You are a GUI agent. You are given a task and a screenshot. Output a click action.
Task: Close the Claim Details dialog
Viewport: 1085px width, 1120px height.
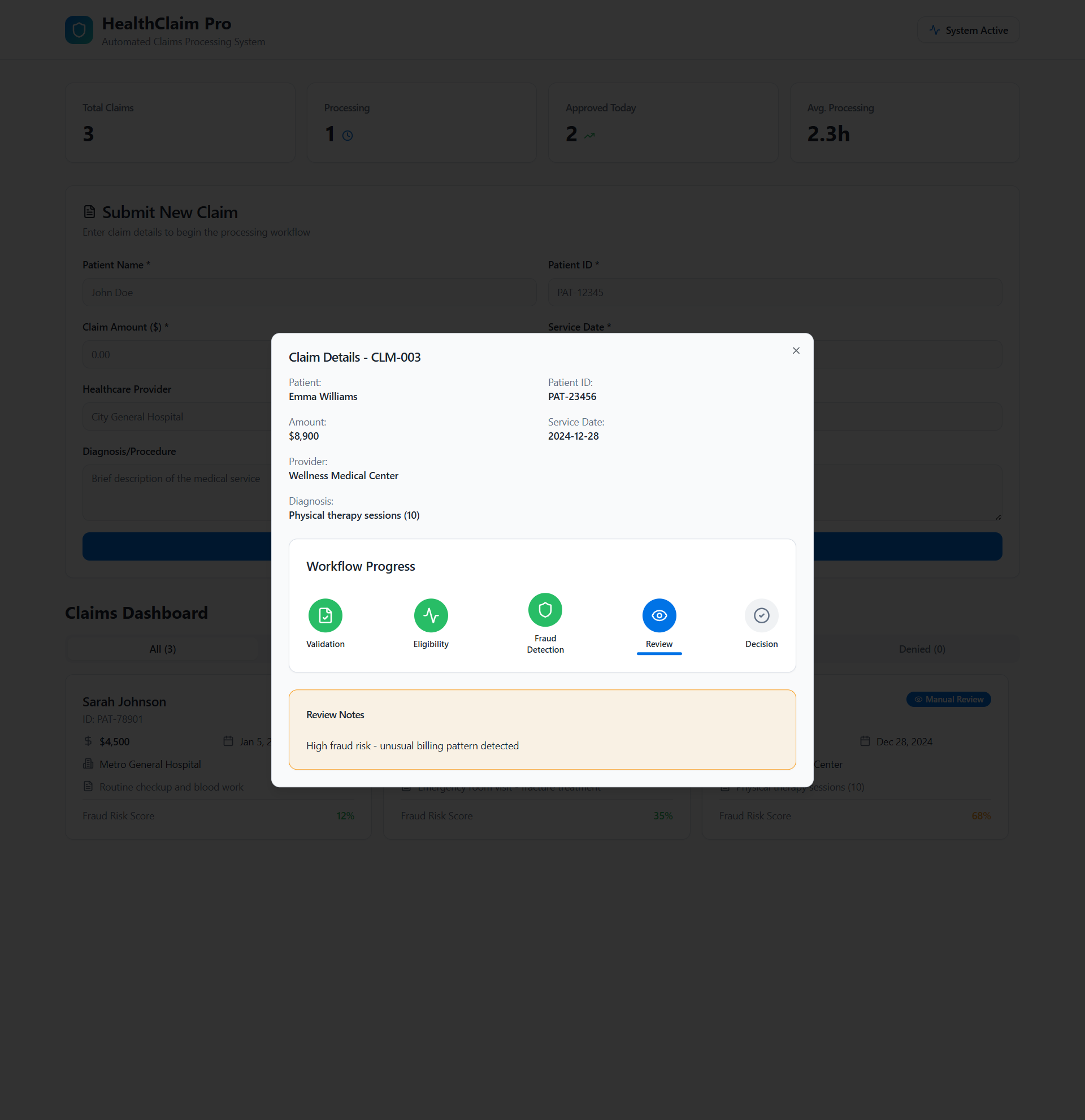coord(796,350)
